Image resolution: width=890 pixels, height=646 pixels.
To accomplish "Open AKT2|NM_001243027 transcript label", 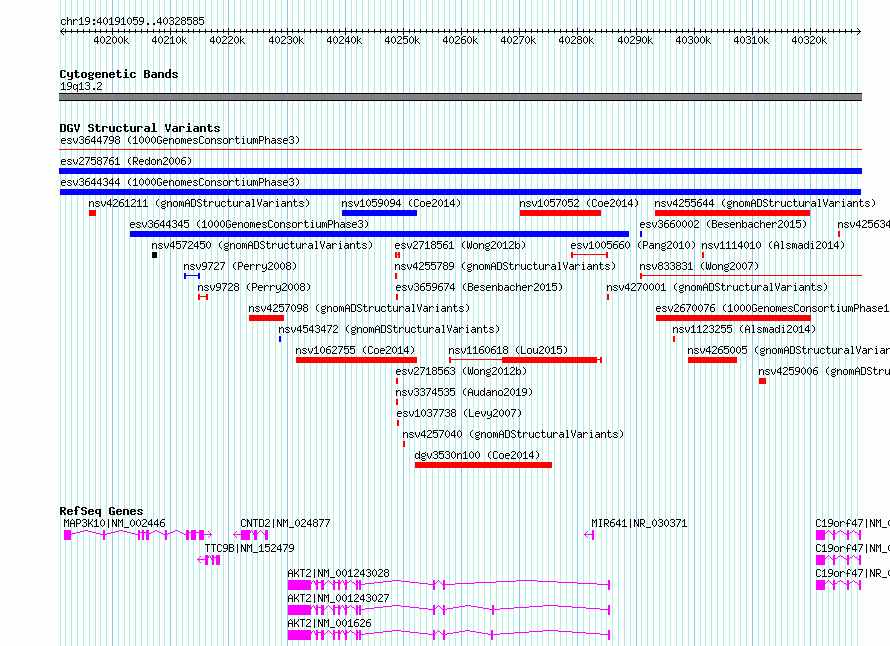I will (338, 598).
